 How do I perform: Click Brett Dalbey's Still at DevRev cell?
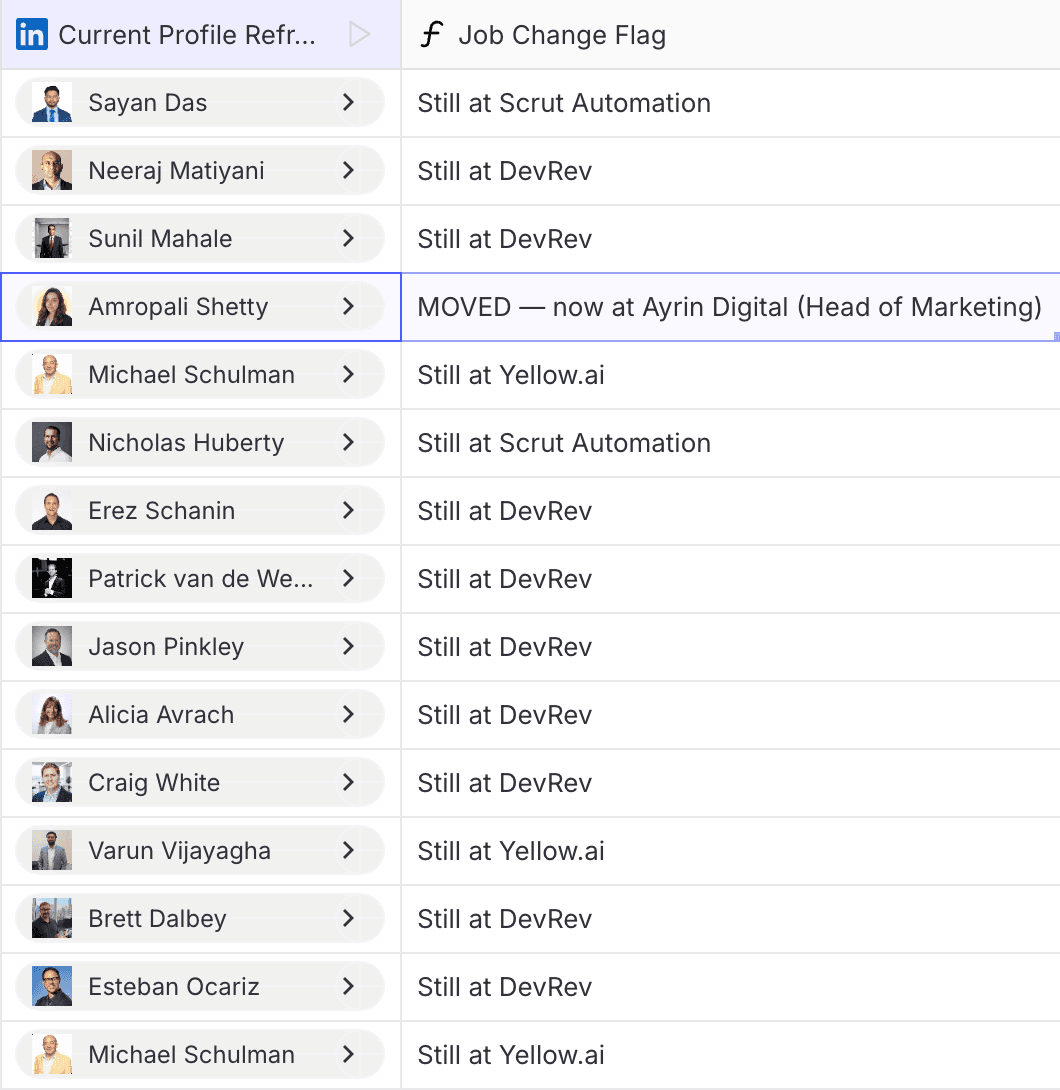click(731, 918)
